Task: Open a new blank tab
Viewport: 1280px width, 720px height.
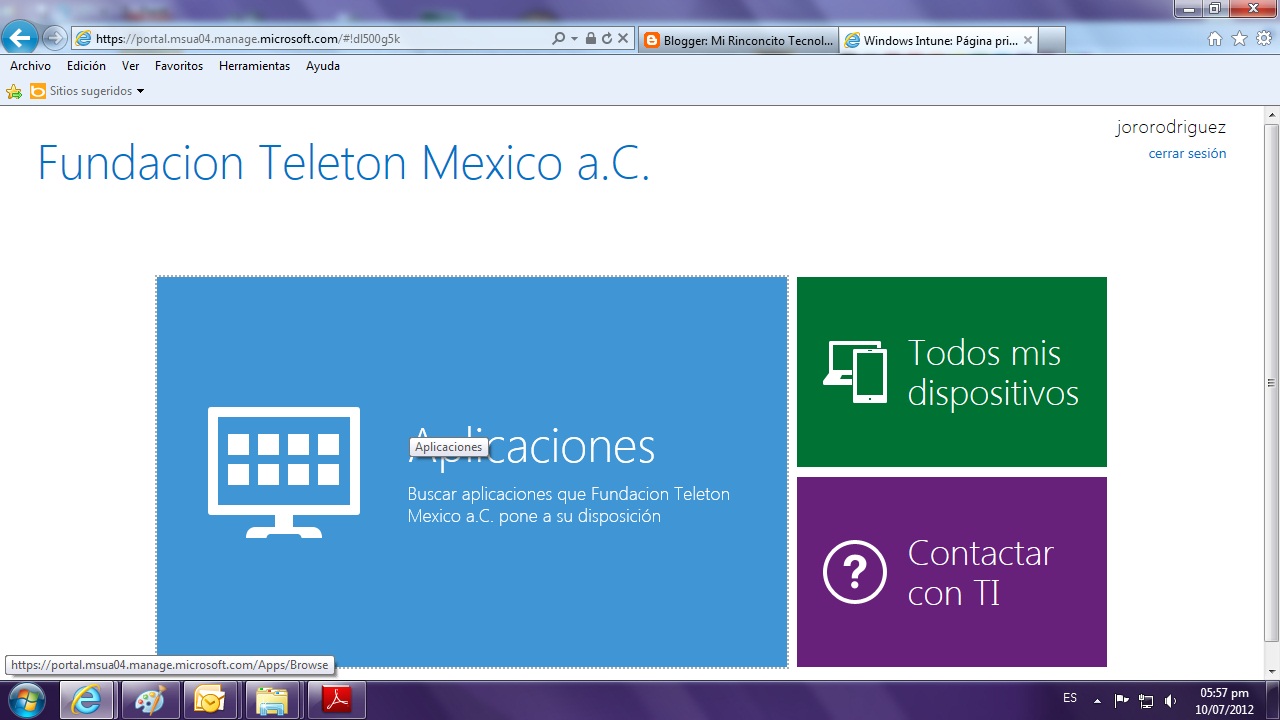Action: [1052, 41]
